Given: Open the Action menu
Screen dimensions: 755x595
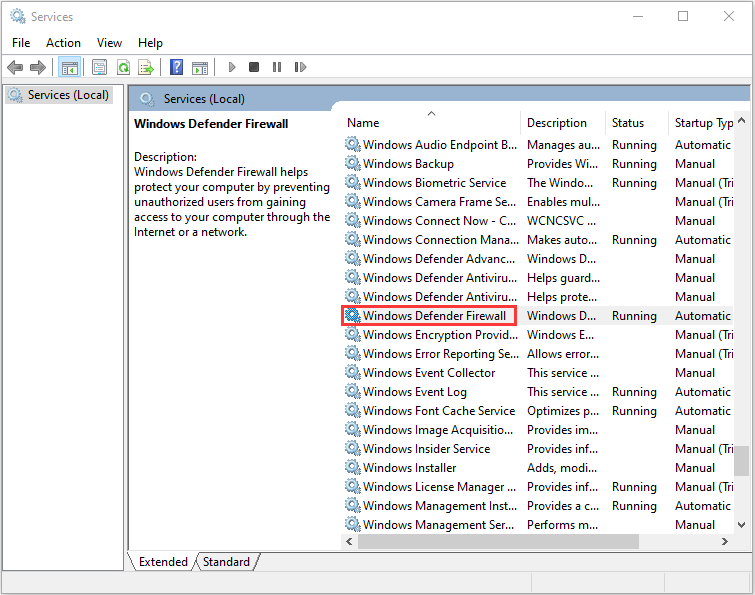Looking at the screenshot, I should 63,42.
